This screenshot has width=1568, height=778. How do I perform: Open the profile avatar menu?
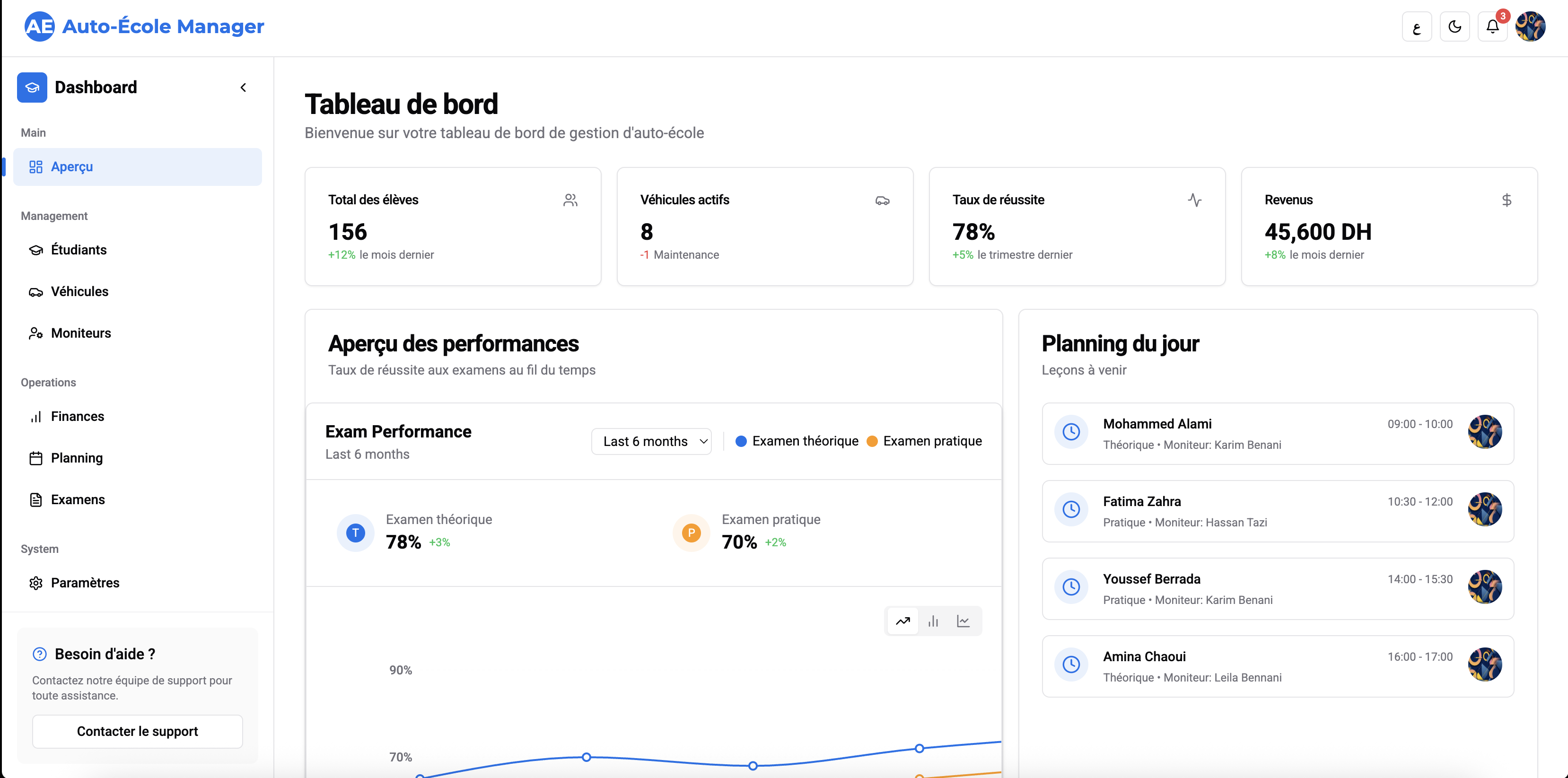coord(1532,26)
